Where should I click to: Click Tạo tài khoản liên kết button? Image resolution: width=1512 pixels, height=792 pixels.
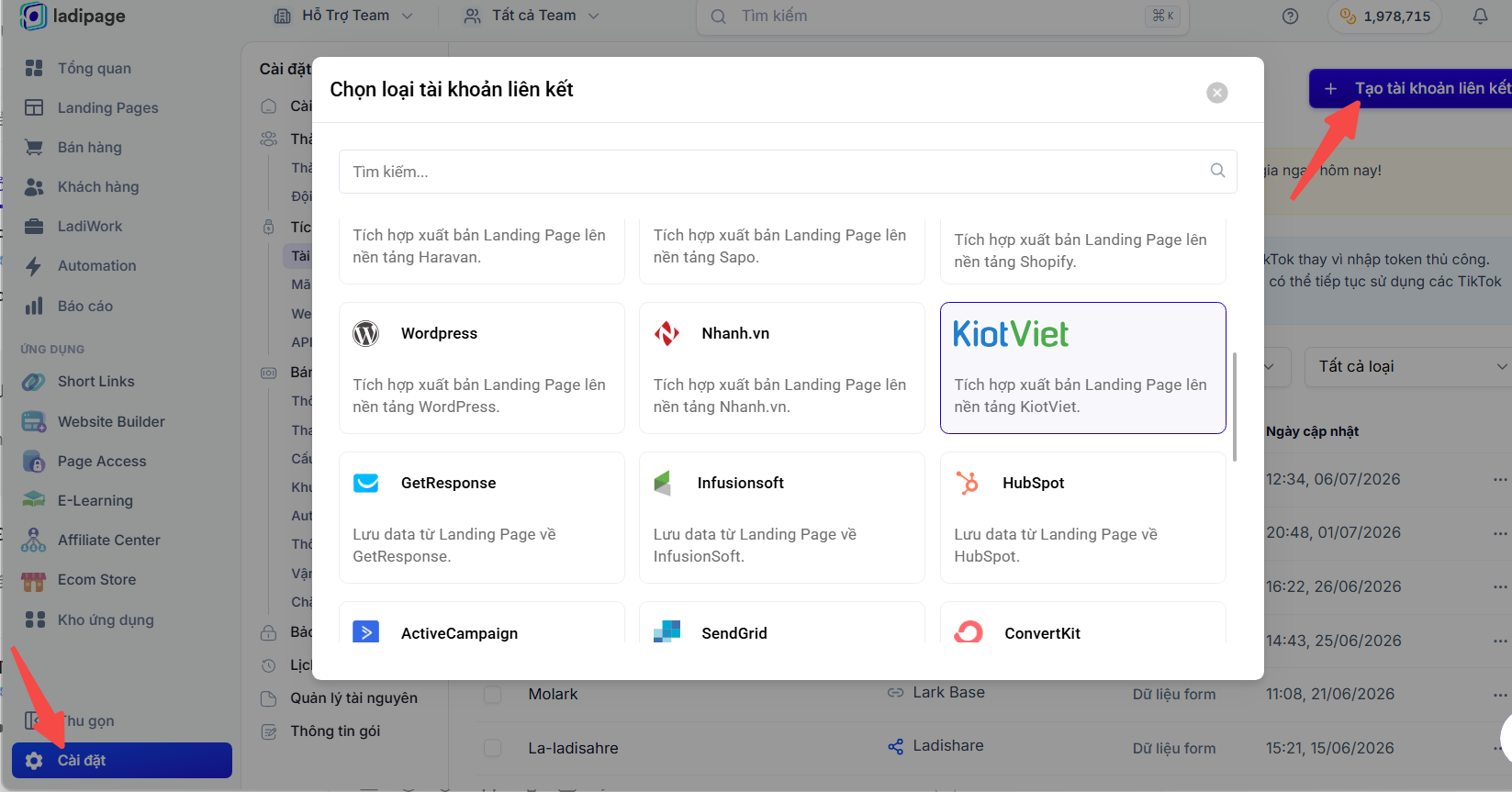(1410, 88)
